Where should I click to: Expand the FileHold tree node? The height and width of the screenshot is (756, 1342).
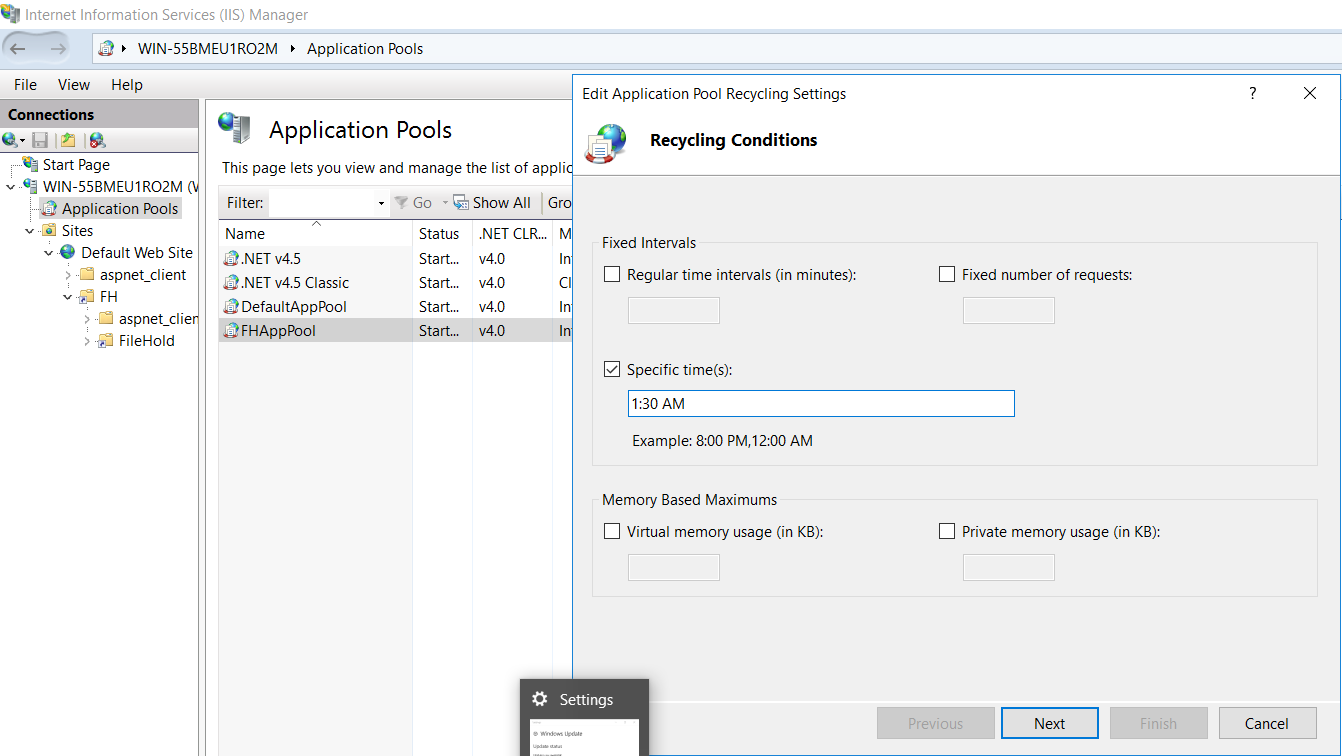(x=89, y=340)
